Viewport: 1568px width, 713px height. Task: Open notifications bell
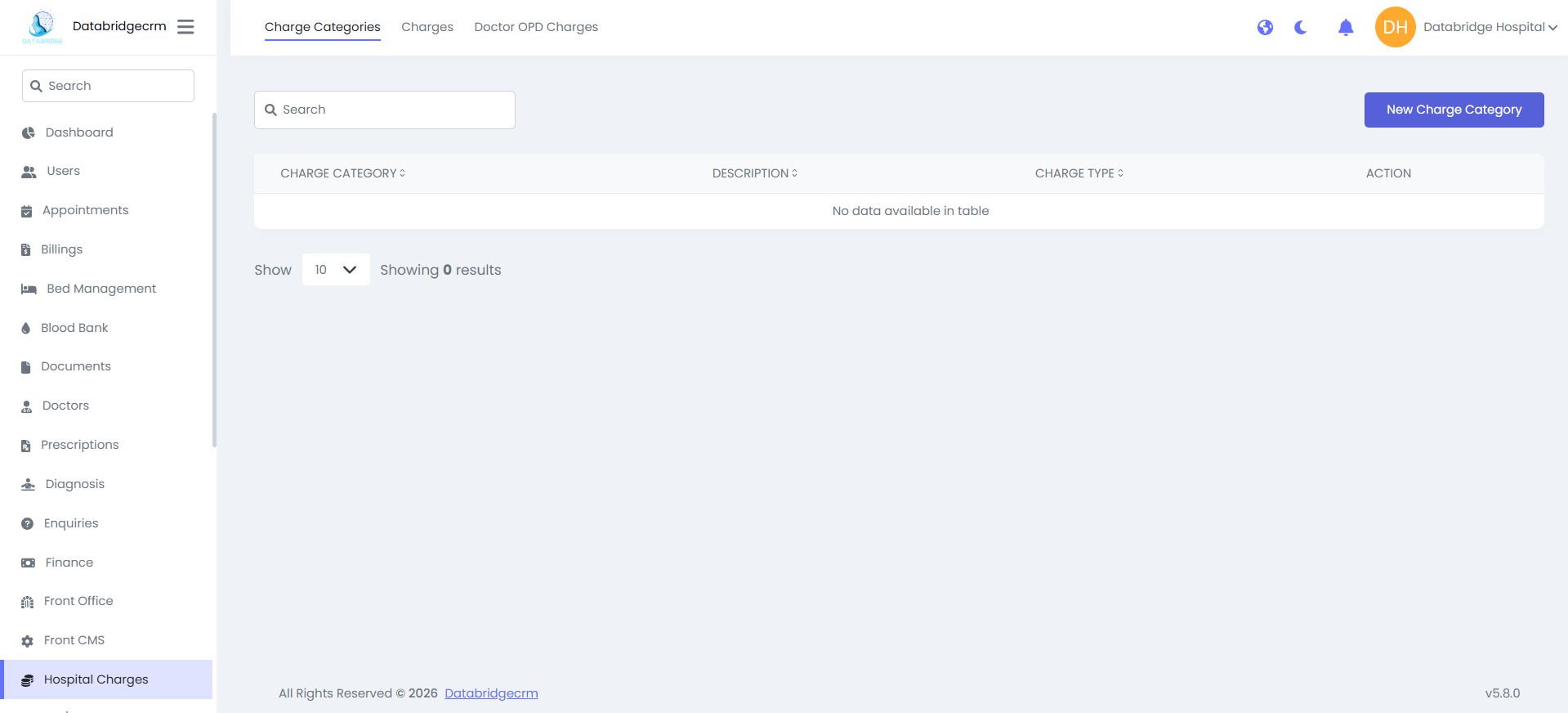[1346, 28]
